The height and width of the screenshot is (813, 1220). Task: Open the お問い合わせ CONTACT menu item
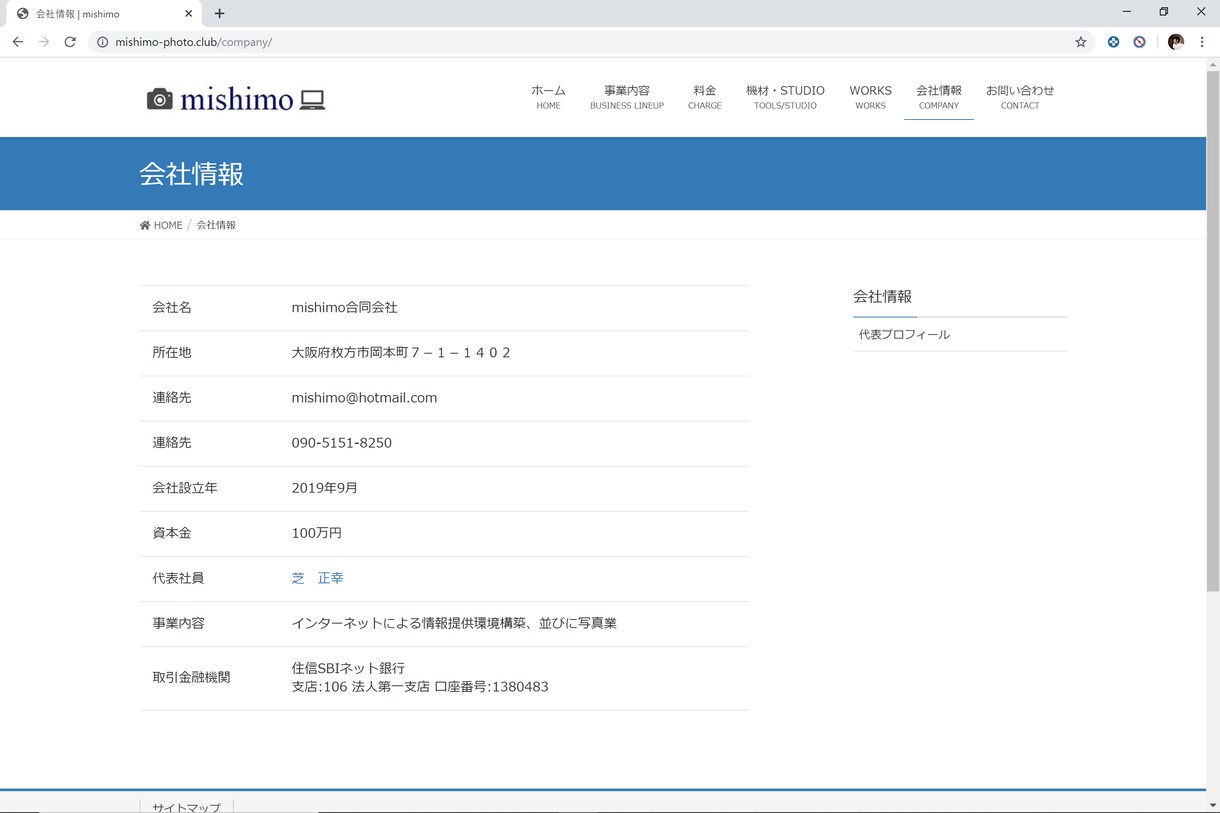pyautogui.click(x=1020, y=97)
